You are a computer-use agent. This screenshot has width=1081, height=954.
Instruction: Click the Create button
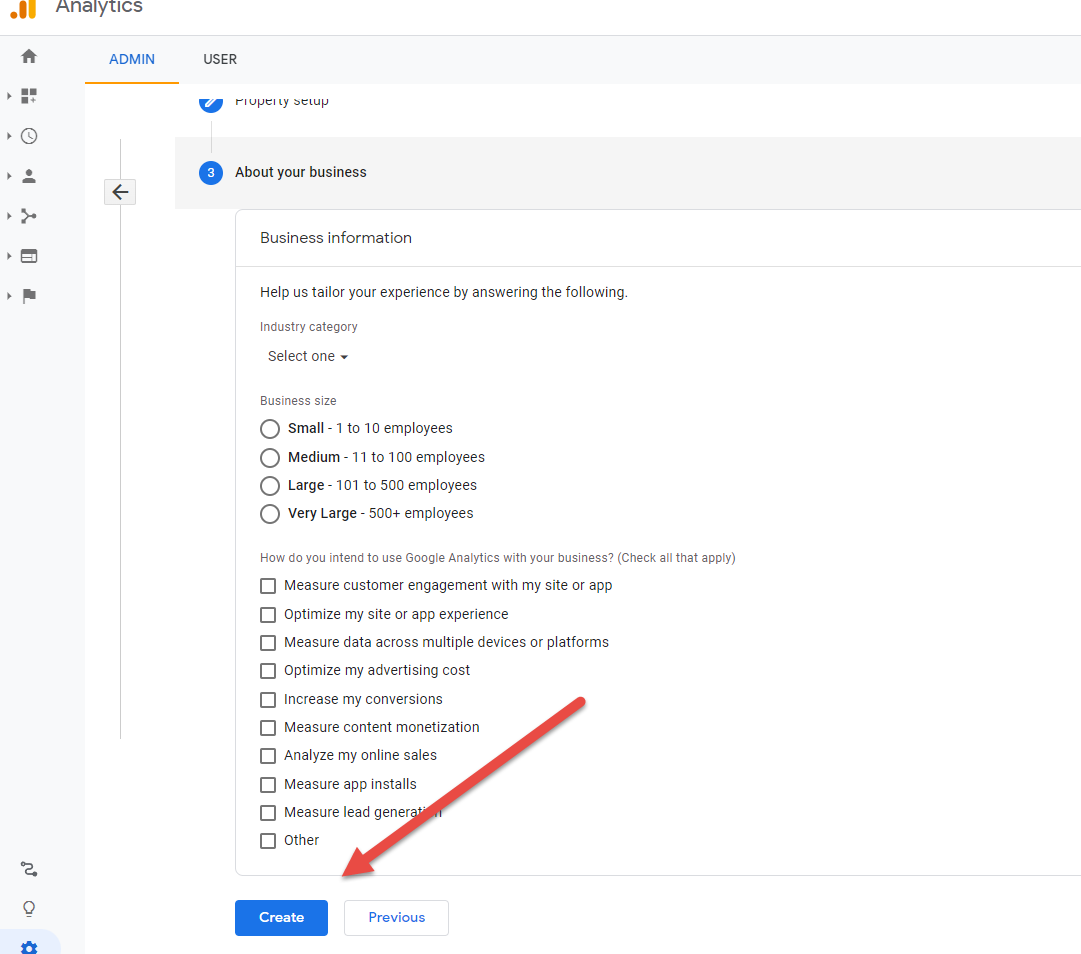(x=281, y=917)
